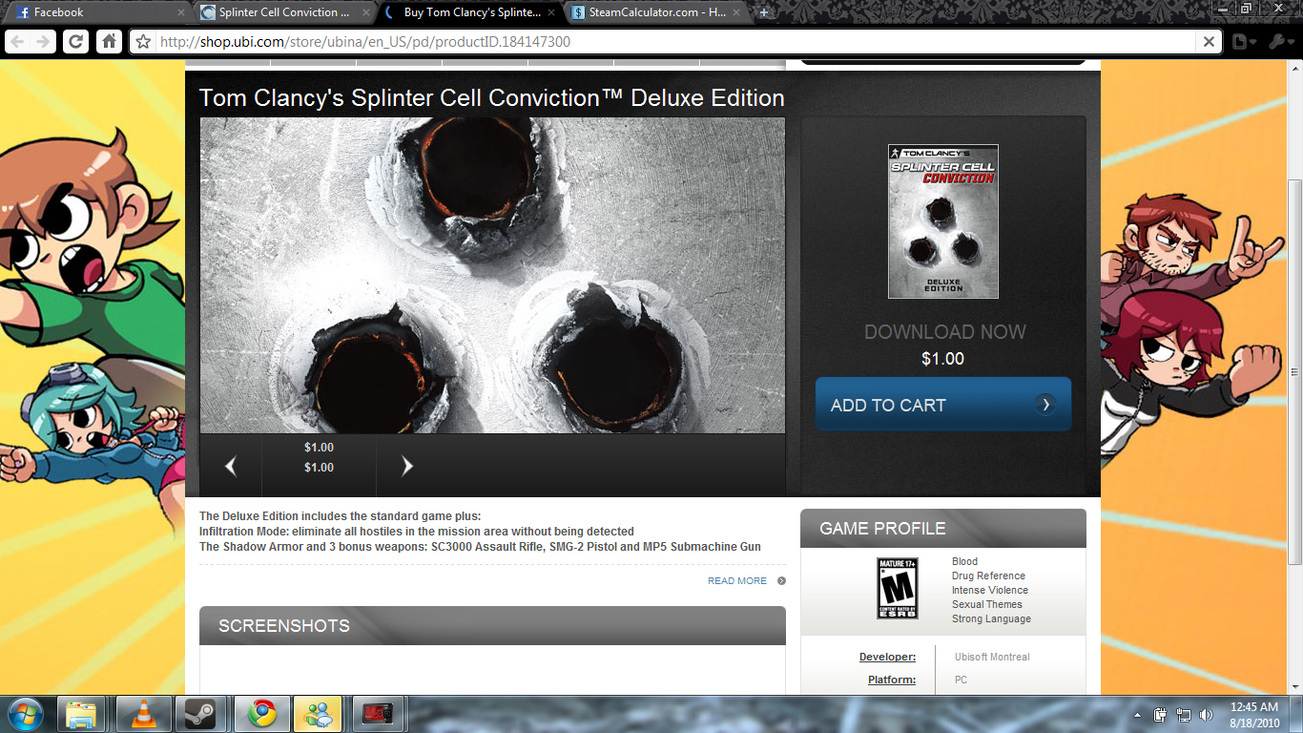Open the Chrome wrench settings menu
The height and width of the screenshot is (733, 1303).
[1279, 42]
